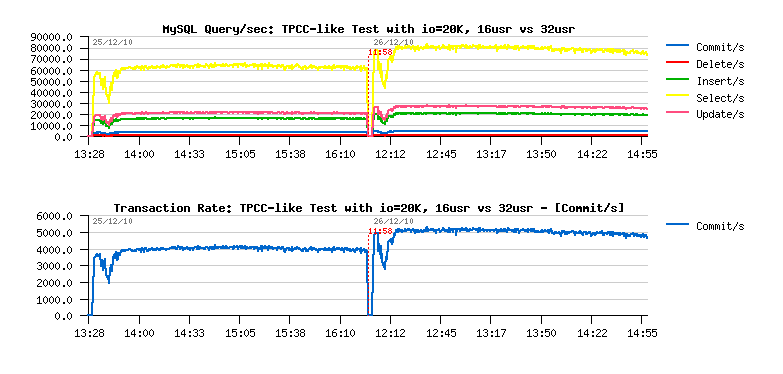
Task: Click the Insert/s legend label
Action: tap(720, 81)
